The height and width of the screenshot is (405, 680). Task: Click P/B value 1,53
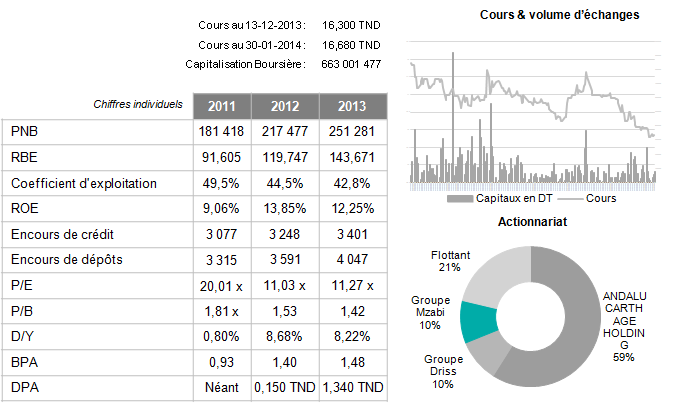click(284, 311)
